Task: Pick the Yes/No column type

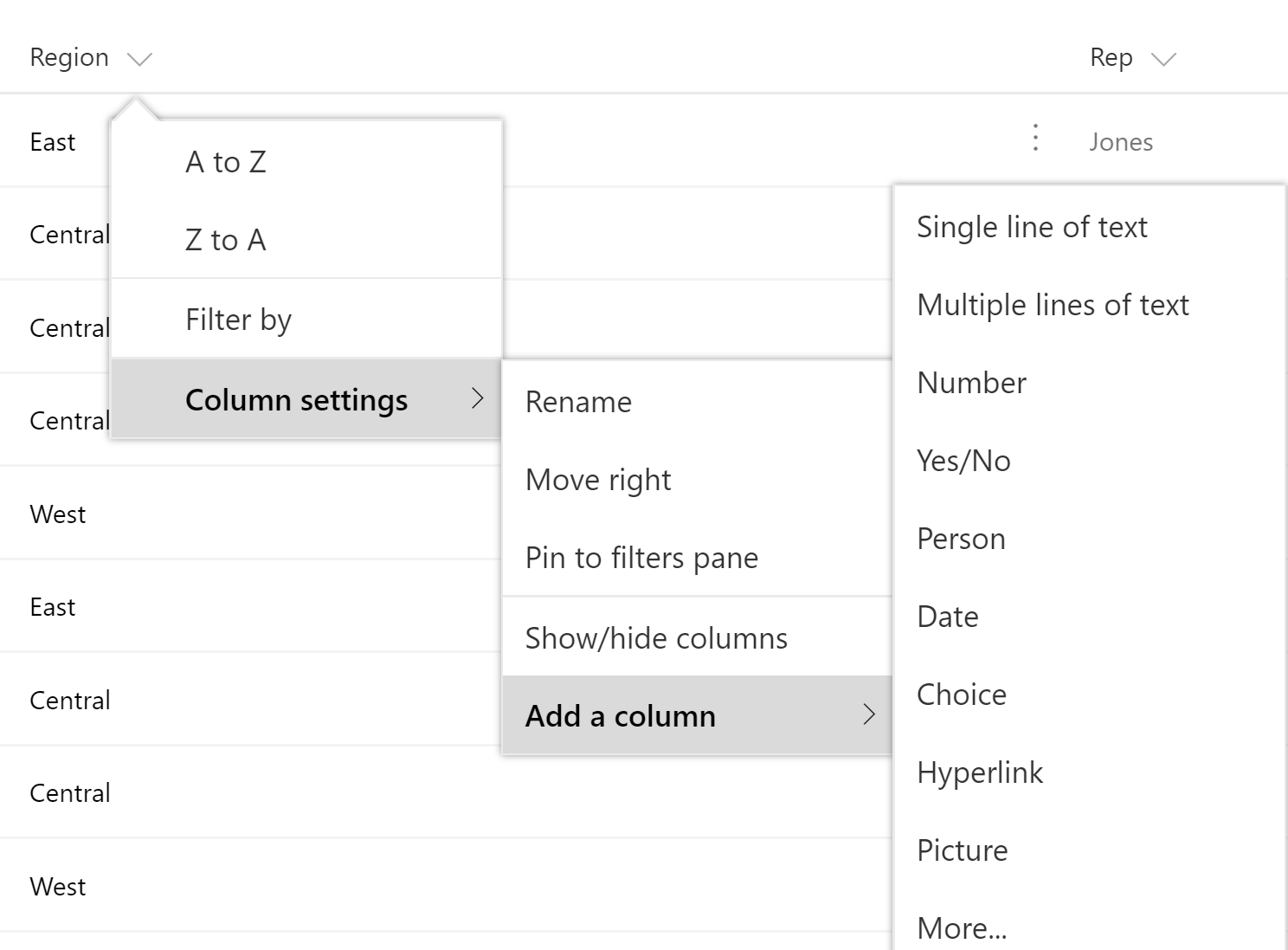Action: pyautogui.click(x=963, y=461)
